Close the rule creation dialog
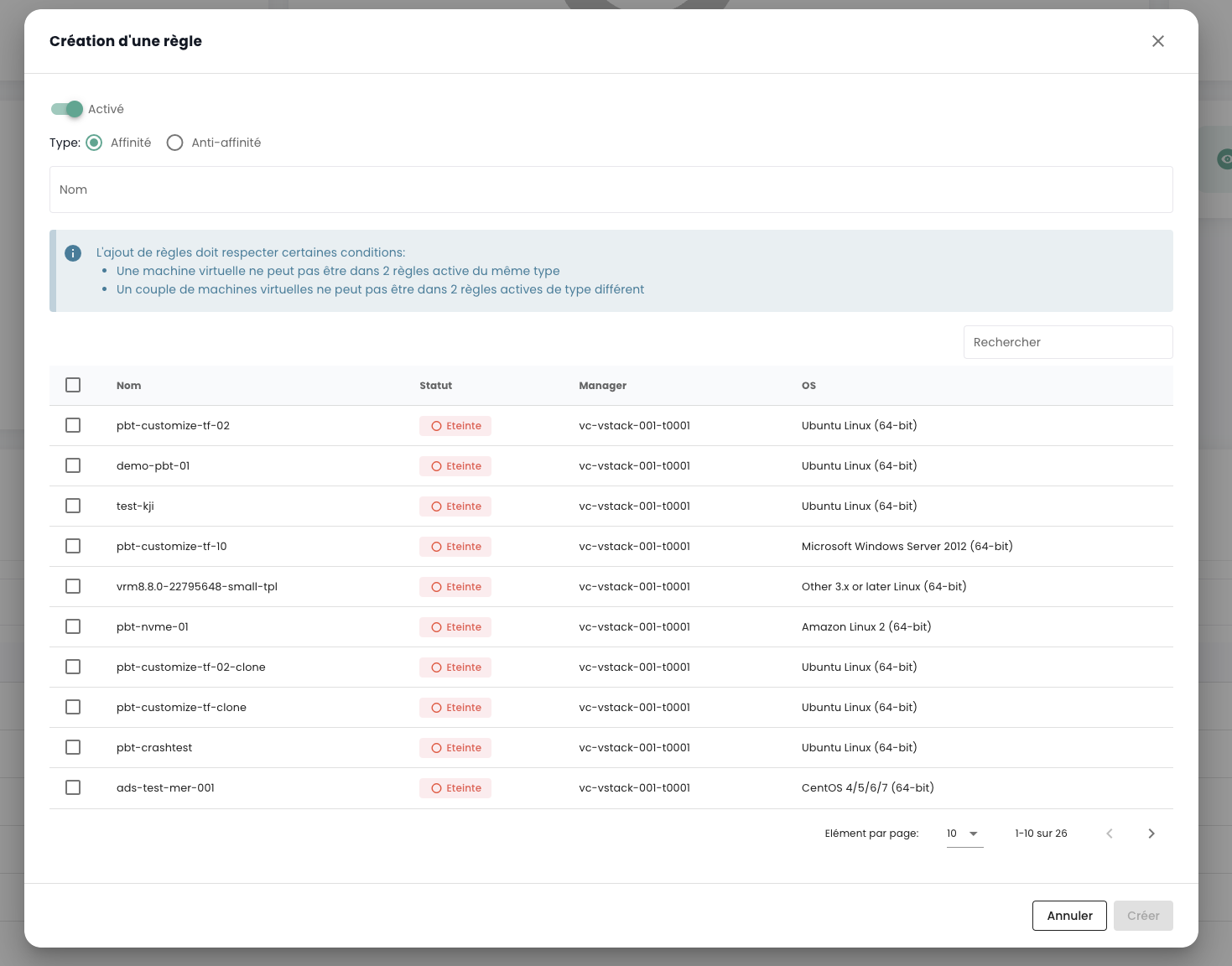This screenshot has width=1232, height=966. pos(1157,41)
